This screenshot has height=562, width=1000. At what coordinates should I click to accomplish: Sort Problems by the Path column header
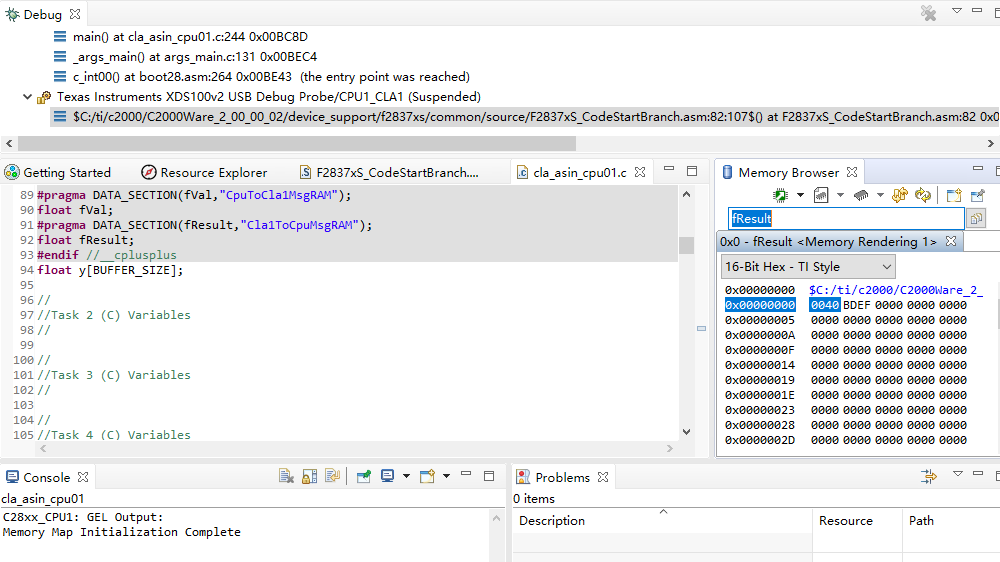click(950, 521)
